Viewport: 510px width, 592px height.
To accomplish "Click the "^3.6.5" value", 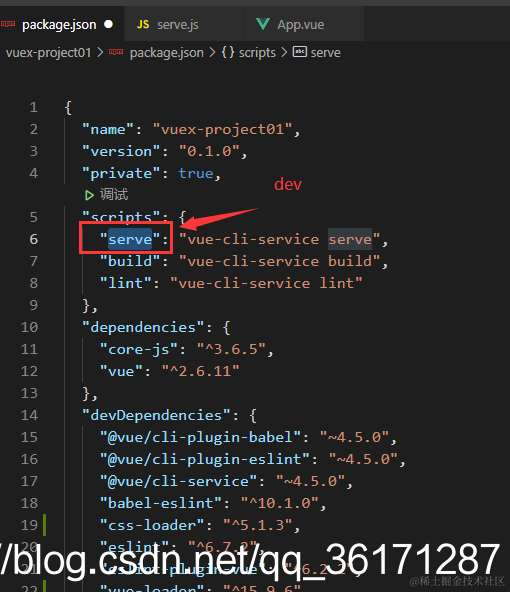I will (231, 349).
